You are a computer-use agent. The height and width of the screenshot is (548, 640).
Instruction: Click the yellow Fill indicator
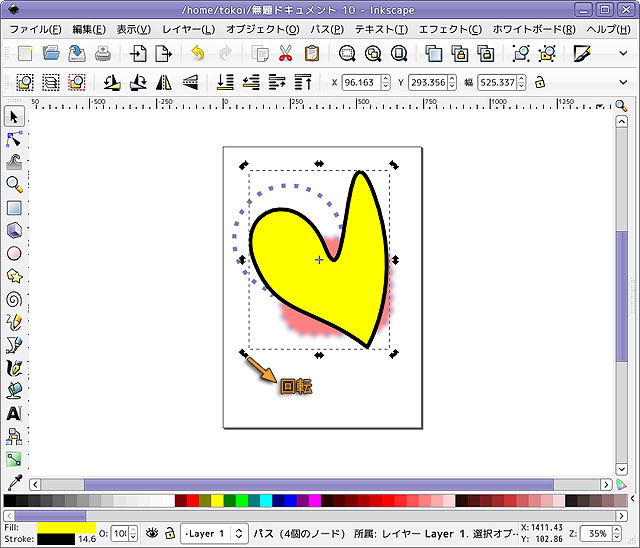(x=66, y=527)
